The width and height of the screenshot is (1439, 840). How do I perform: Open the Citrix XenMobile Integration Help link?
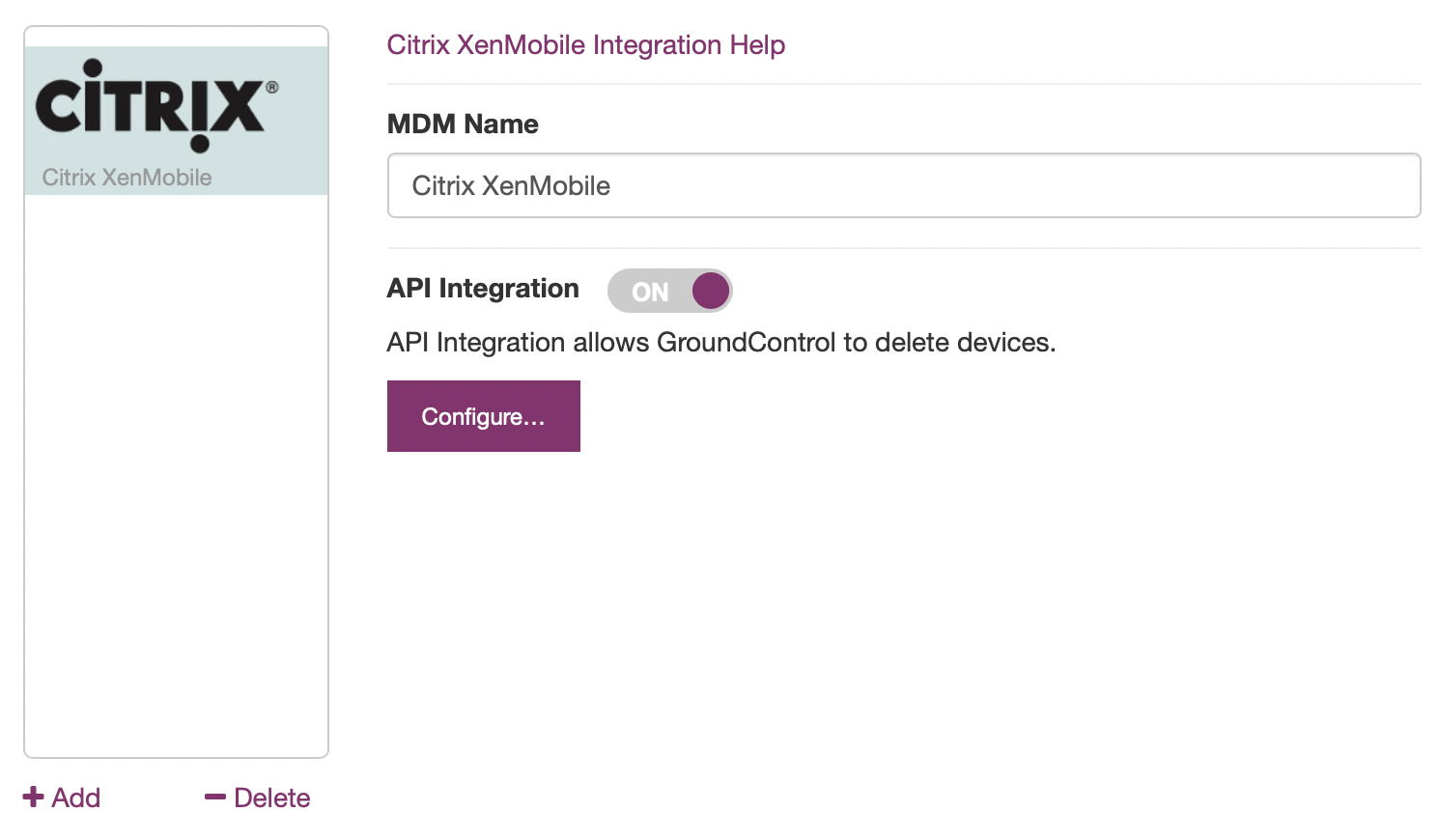[586, 45]
